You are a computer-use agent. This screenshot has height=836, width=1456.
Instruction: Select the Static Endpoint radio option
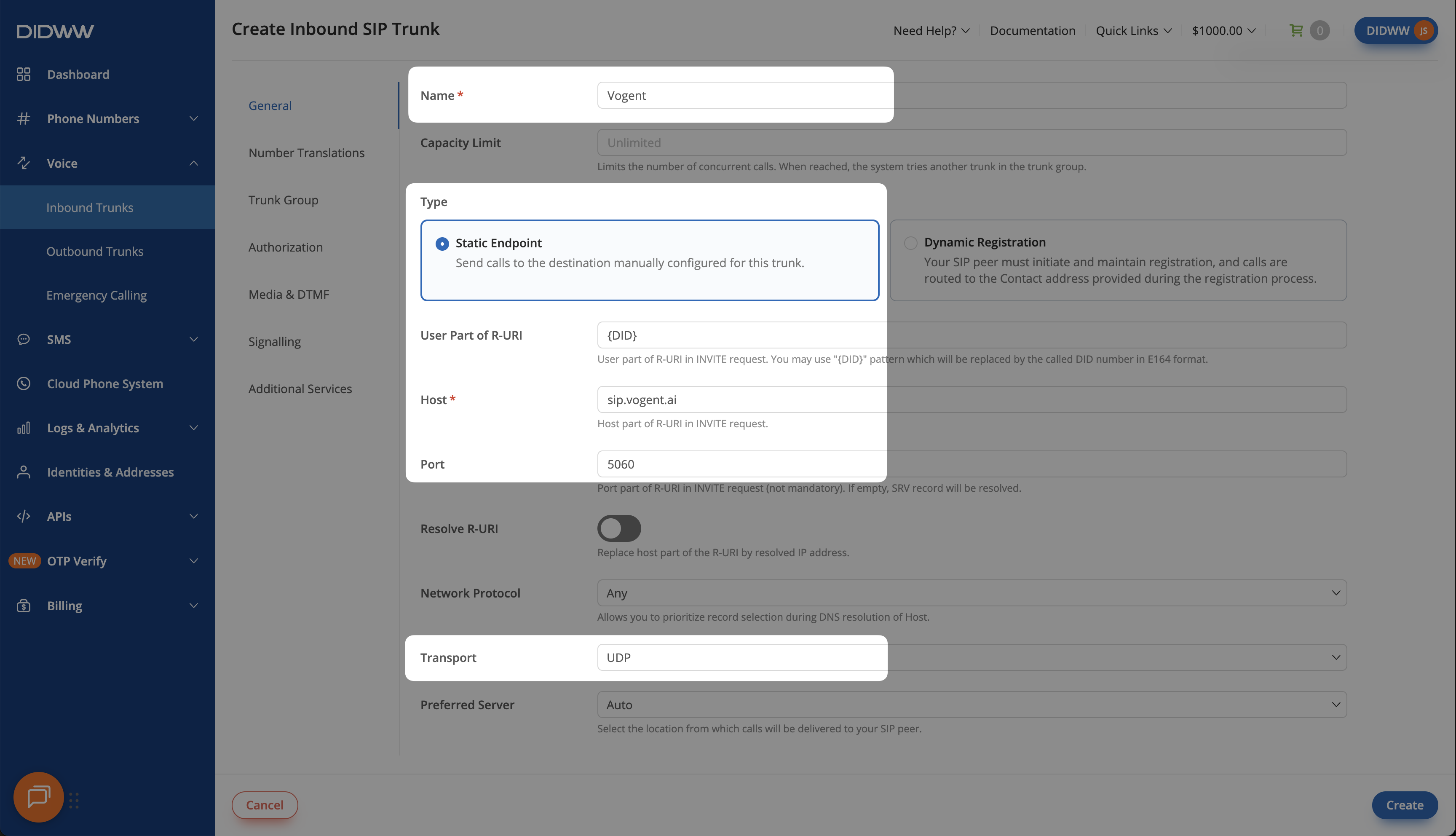[442, 244]
